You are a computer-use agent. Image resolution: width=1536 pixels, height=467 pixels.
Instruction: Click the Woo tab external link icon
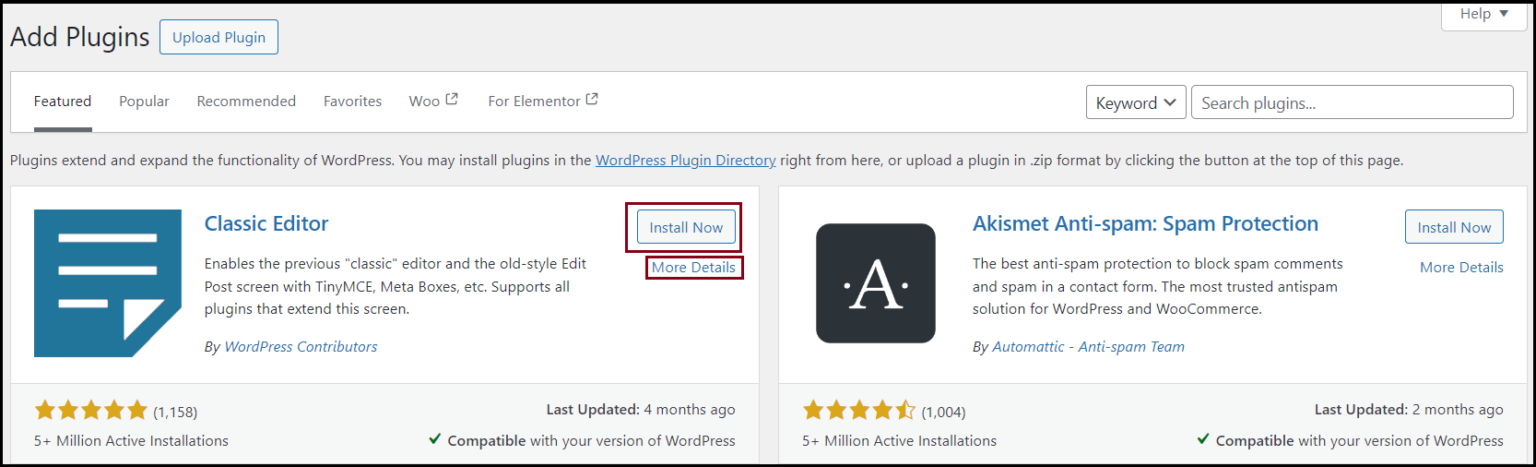pyautogui.click(x=452, y=99)
